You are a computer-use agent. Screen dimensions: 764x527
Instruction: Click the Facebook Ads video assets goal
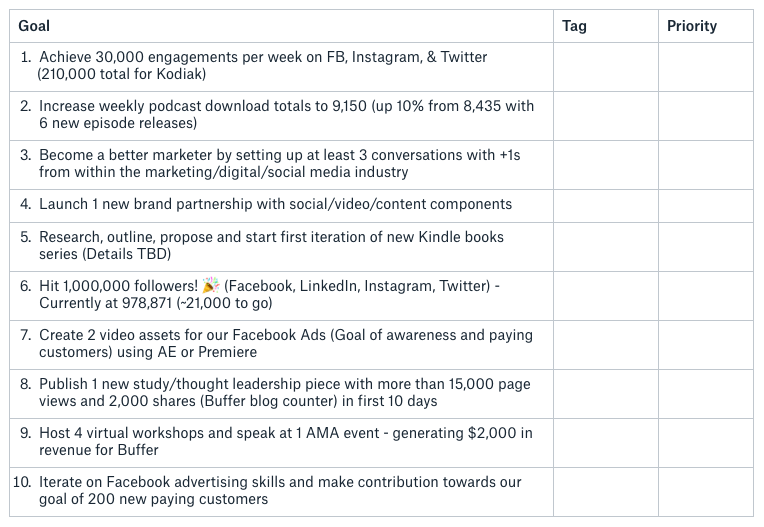286,343
